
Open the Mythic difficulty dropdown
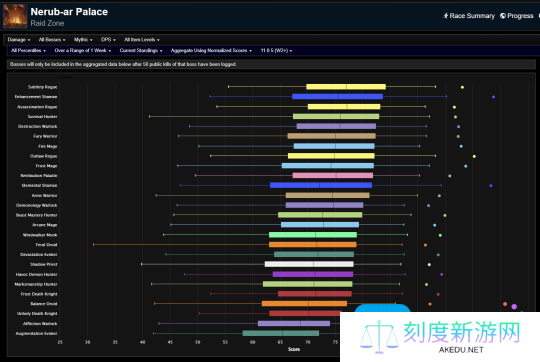(x=83, y=40)
